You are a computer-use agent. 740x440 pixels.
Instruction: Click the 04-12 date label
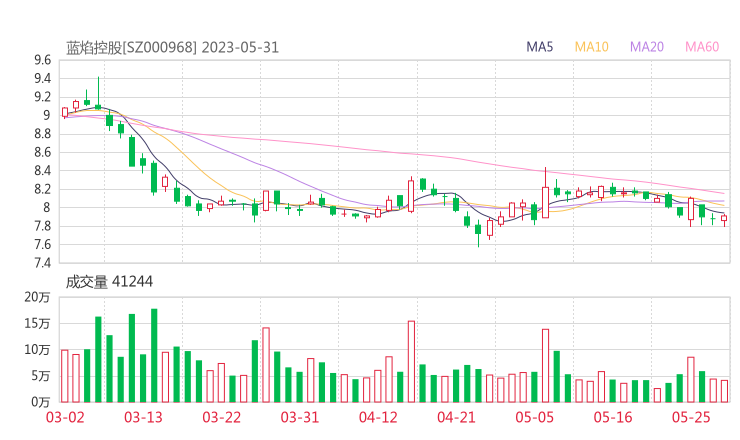(x=378, y=417)
